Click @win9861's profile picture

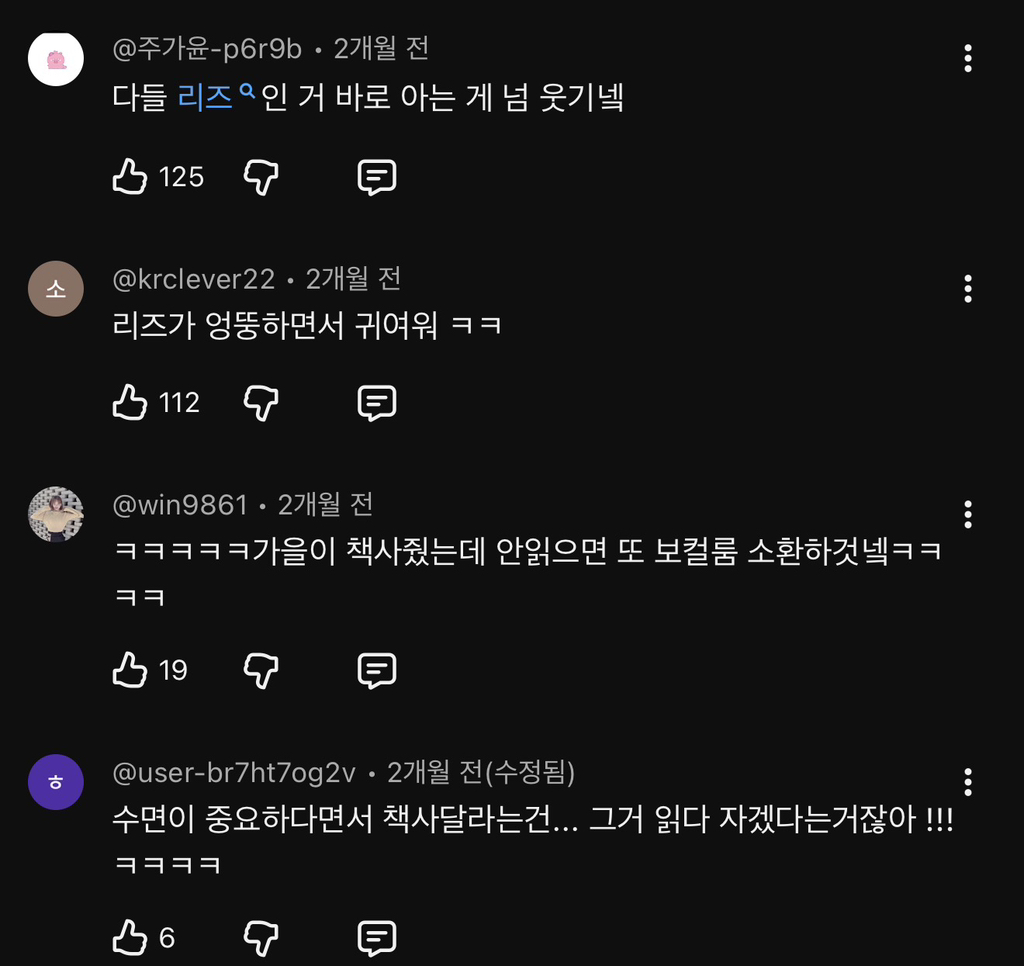(x=56, y=514)
